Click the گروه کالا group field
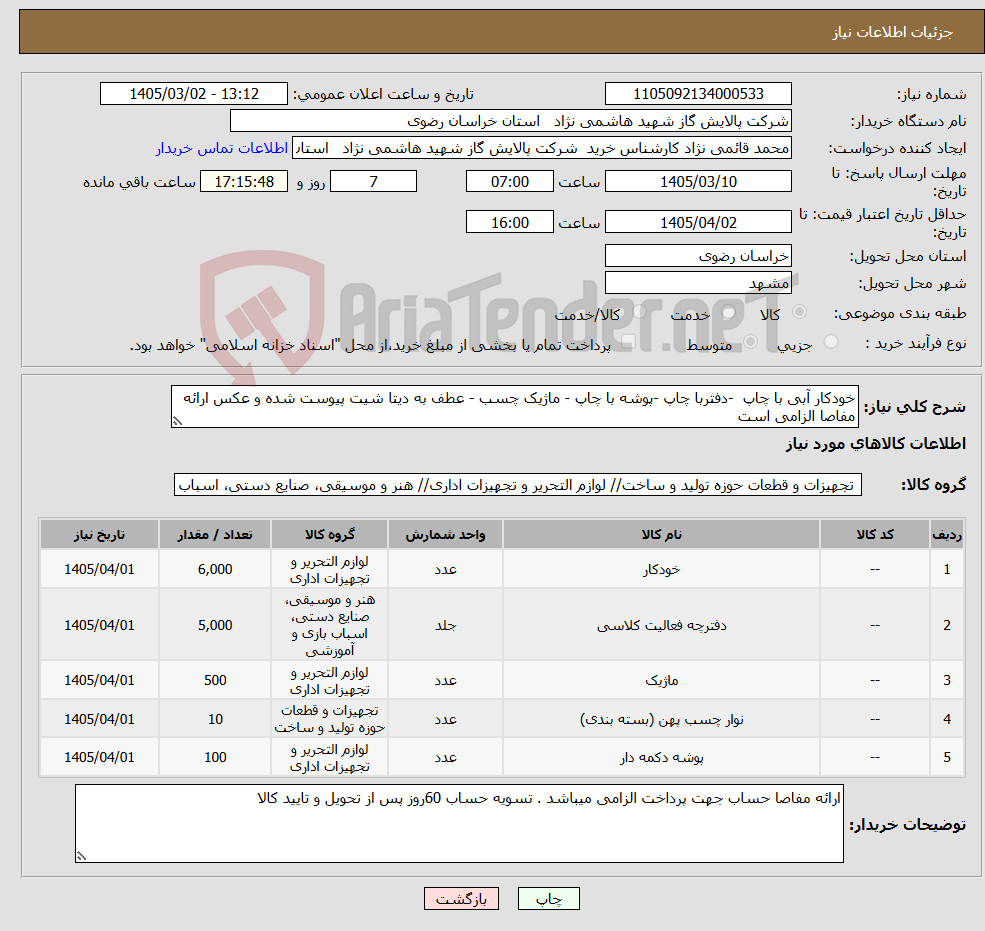This screenshot has width=985, height=931. click(x=518, y=485)
